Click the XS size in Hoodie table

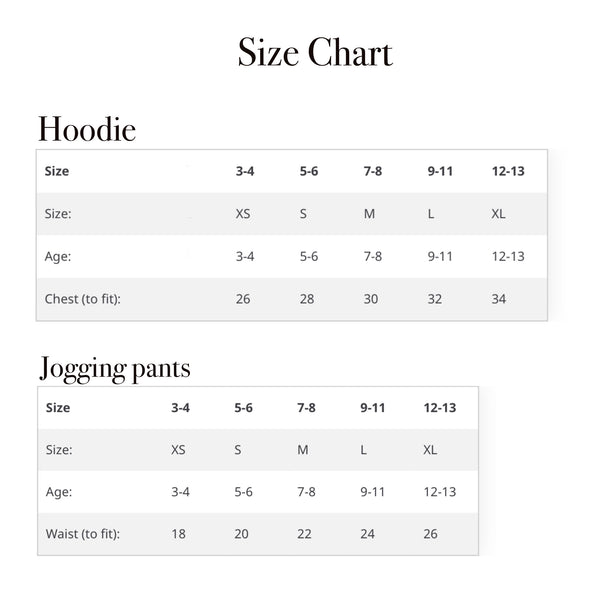(x=243, y=214)
